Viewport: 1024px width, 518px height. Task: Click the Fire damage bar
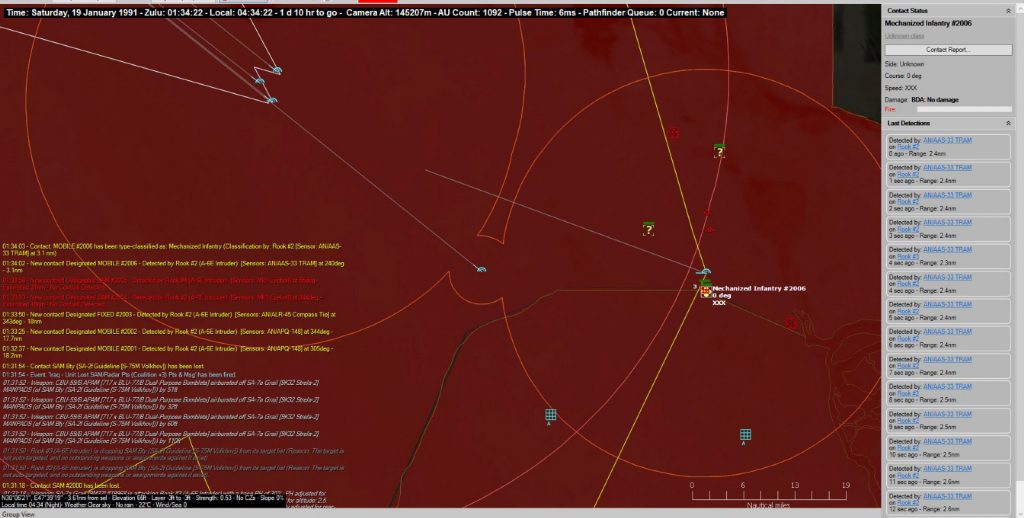[x=965, y=109]
